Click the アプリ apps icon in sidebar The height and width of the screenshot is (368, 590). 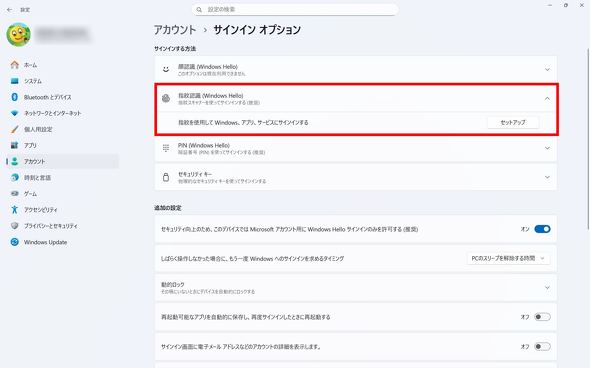coord(15,145)
